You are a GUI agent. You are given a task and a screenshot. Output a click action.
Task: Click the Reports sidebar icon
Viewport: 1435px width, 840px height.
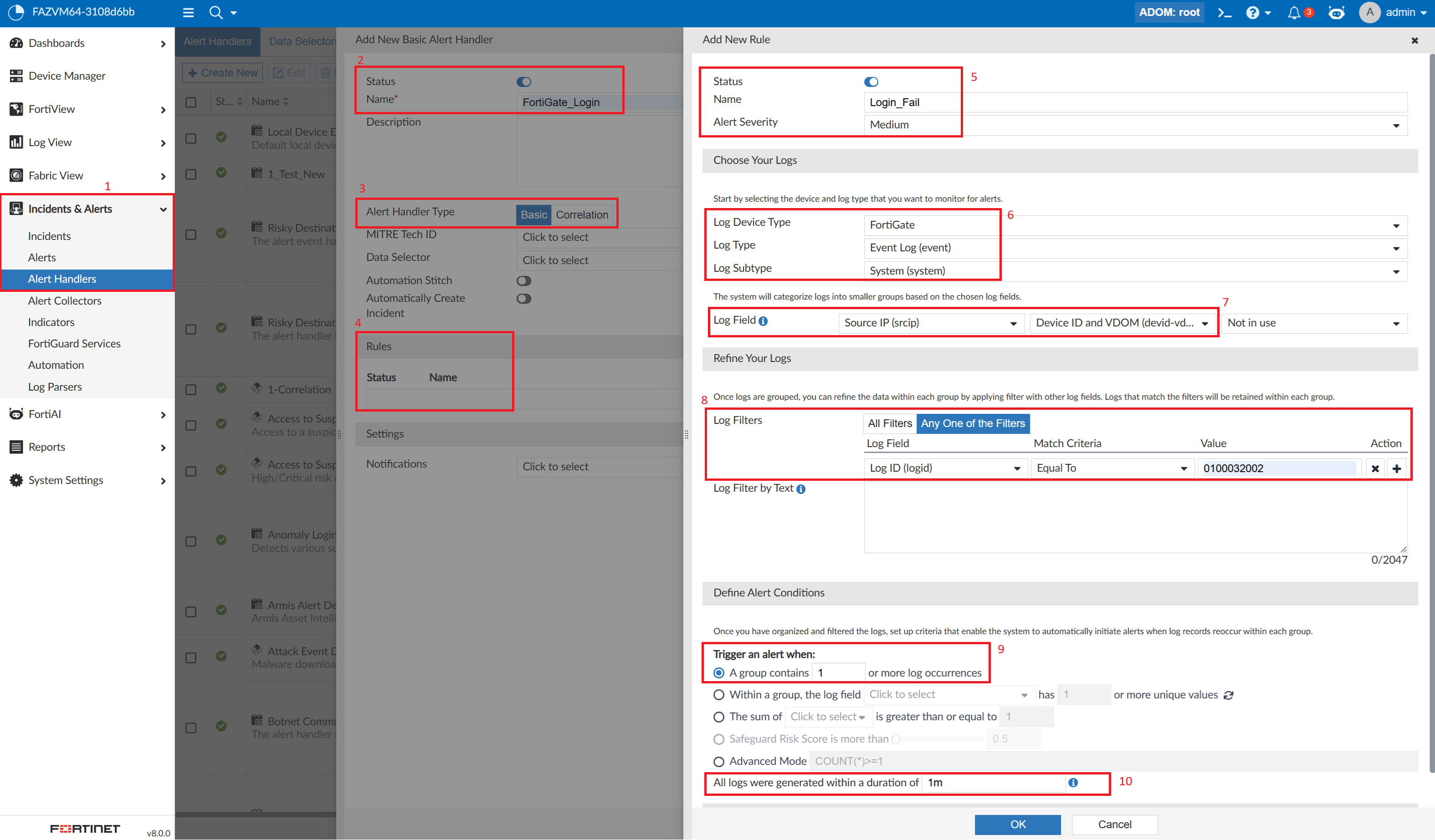pyautogui.click(x=16, y=447)
